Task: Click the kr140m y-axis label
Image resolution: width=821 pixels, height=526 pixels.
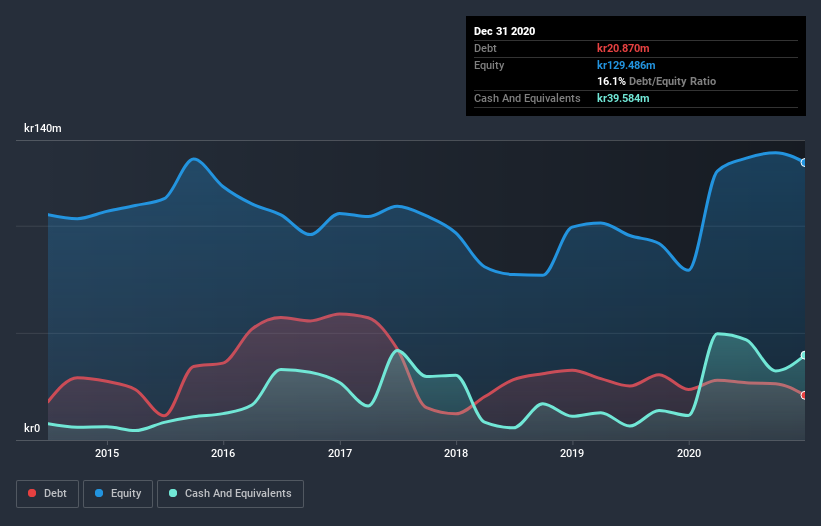Action: pyautogui.click(x=42, y=128)
